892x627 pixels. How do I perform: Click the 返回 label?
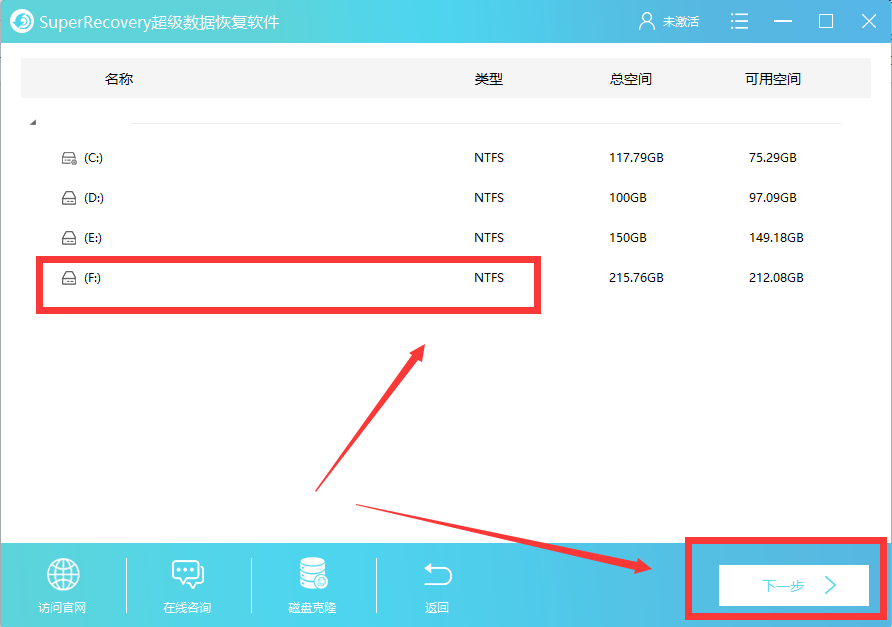pyautogui.click(x=437, y=608)
